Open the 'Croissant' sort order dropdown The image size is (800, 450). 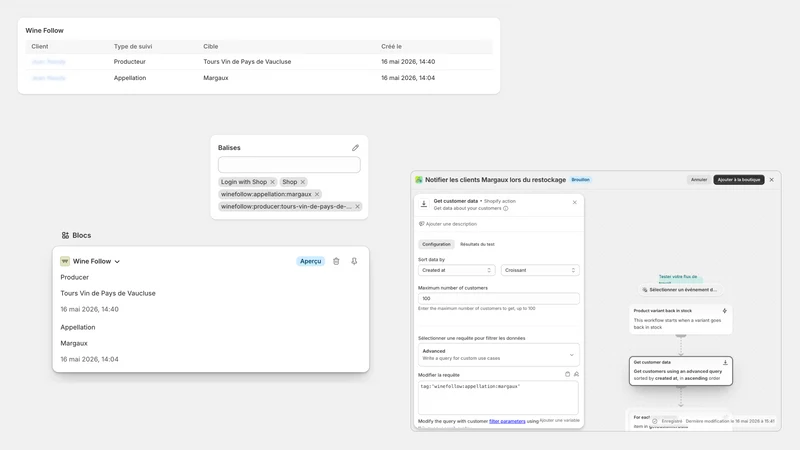coord(540,270)
